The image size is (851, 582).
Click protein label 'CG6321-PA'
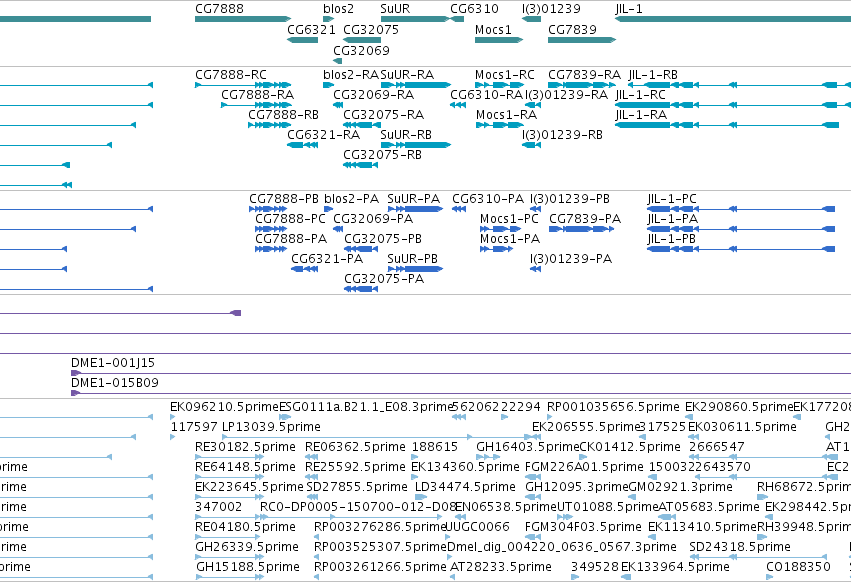coord(327,259)
